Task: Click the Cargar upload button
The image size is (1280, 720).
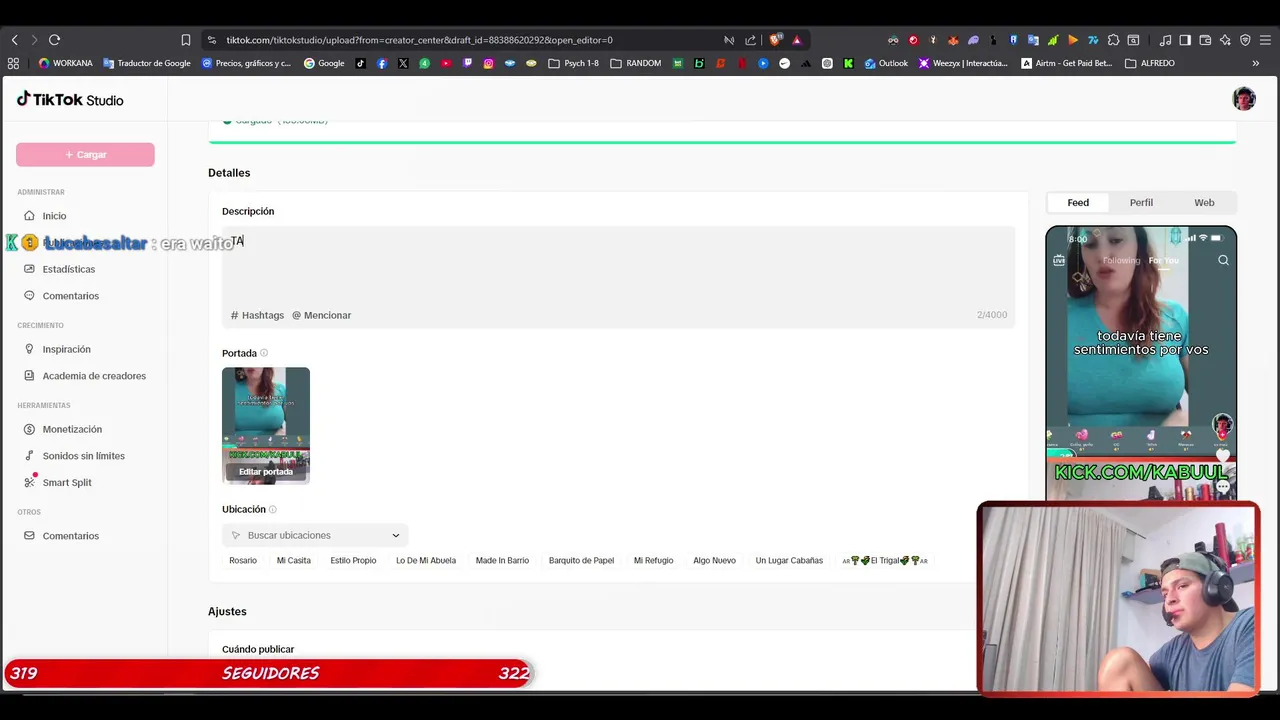Action: coord(85,154)
